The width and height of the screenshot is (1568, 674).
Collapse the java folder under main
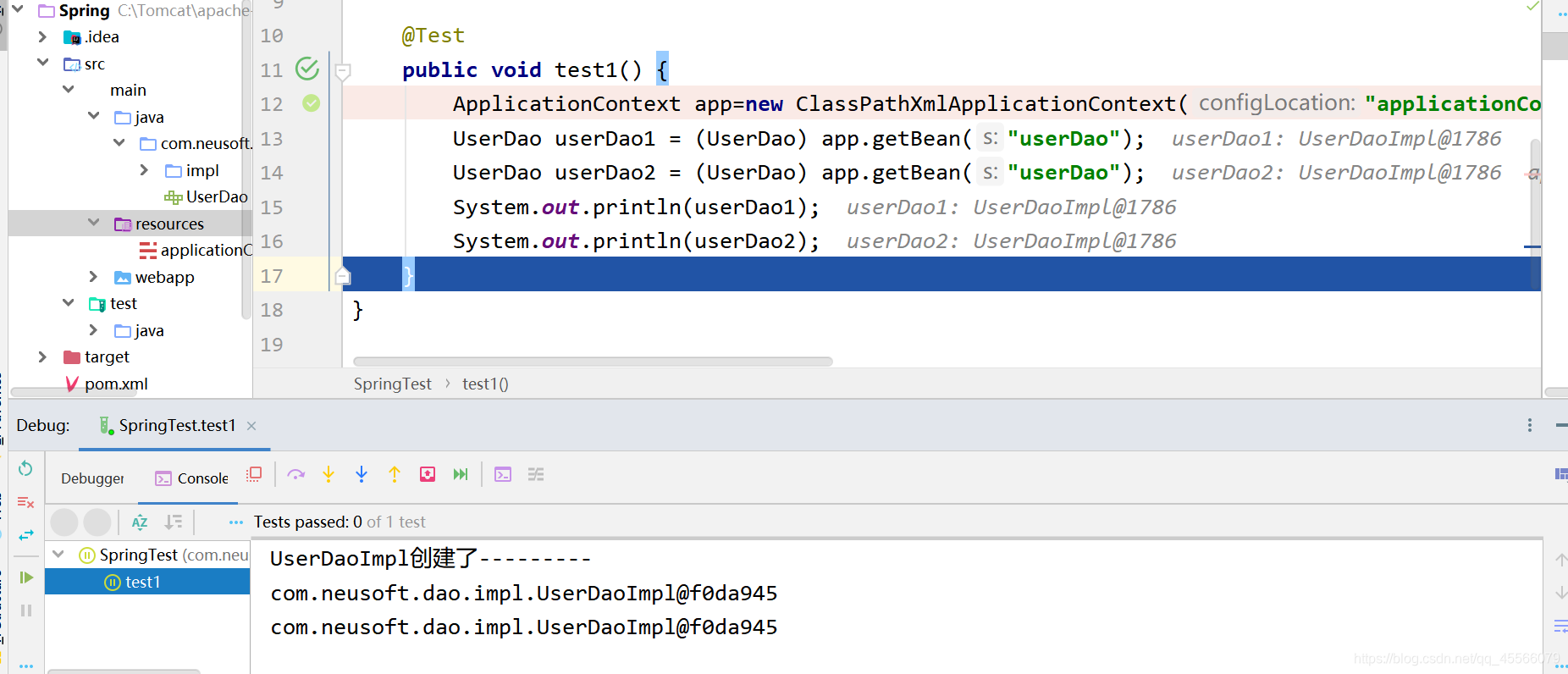pos(93,117)
